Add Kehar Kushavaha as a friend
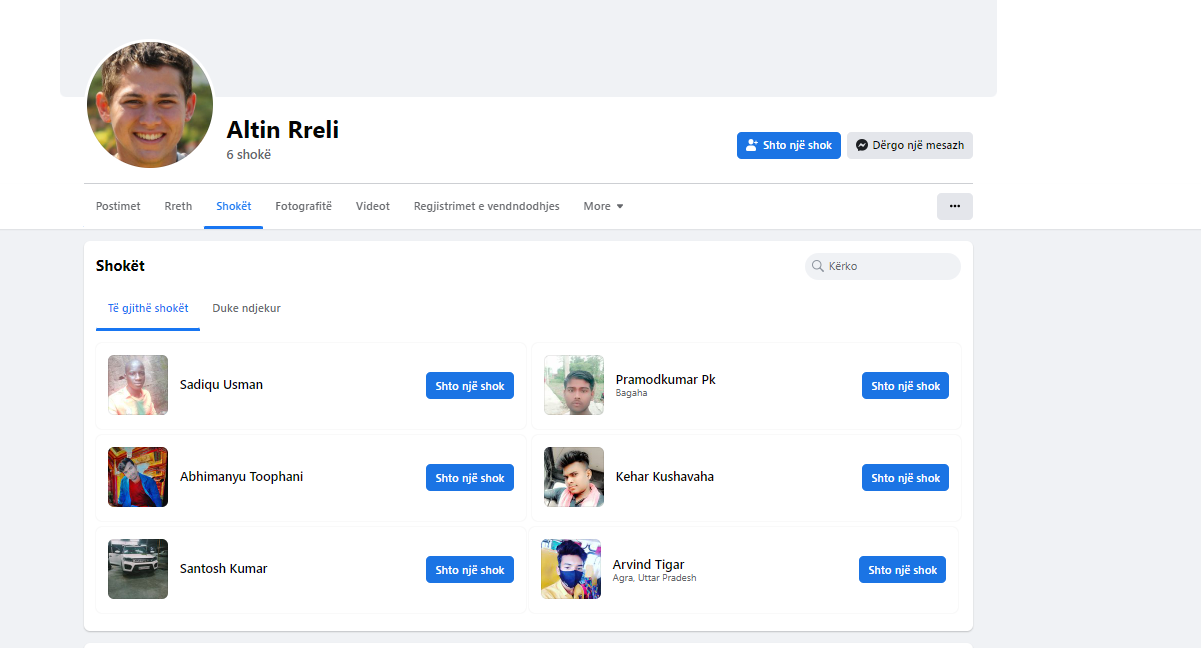Viewport: 1201px width, 648px height. point(905,478)
